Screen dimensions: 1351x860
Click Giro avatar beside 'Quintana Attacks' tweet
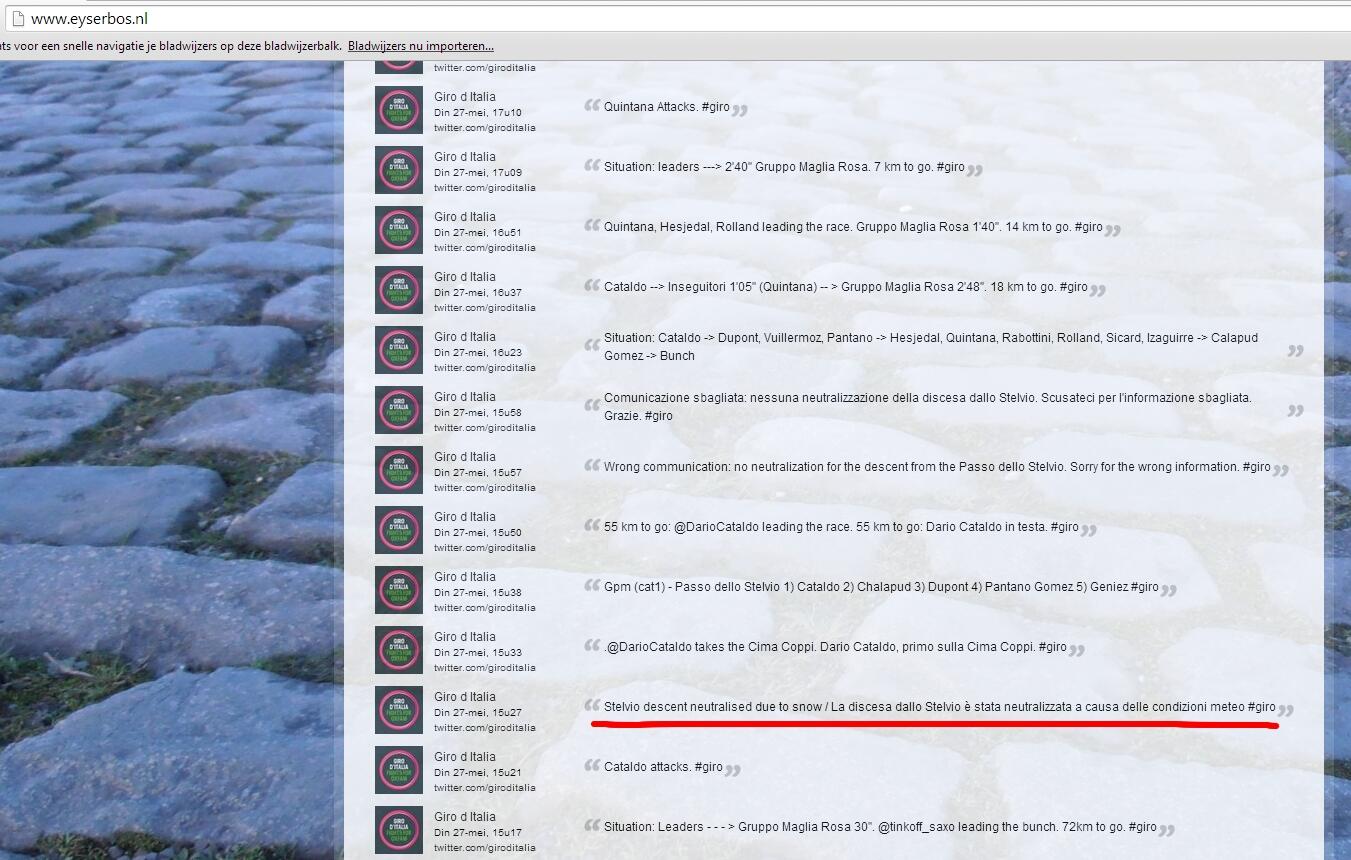pyautogui.click(x=399, y=110)
